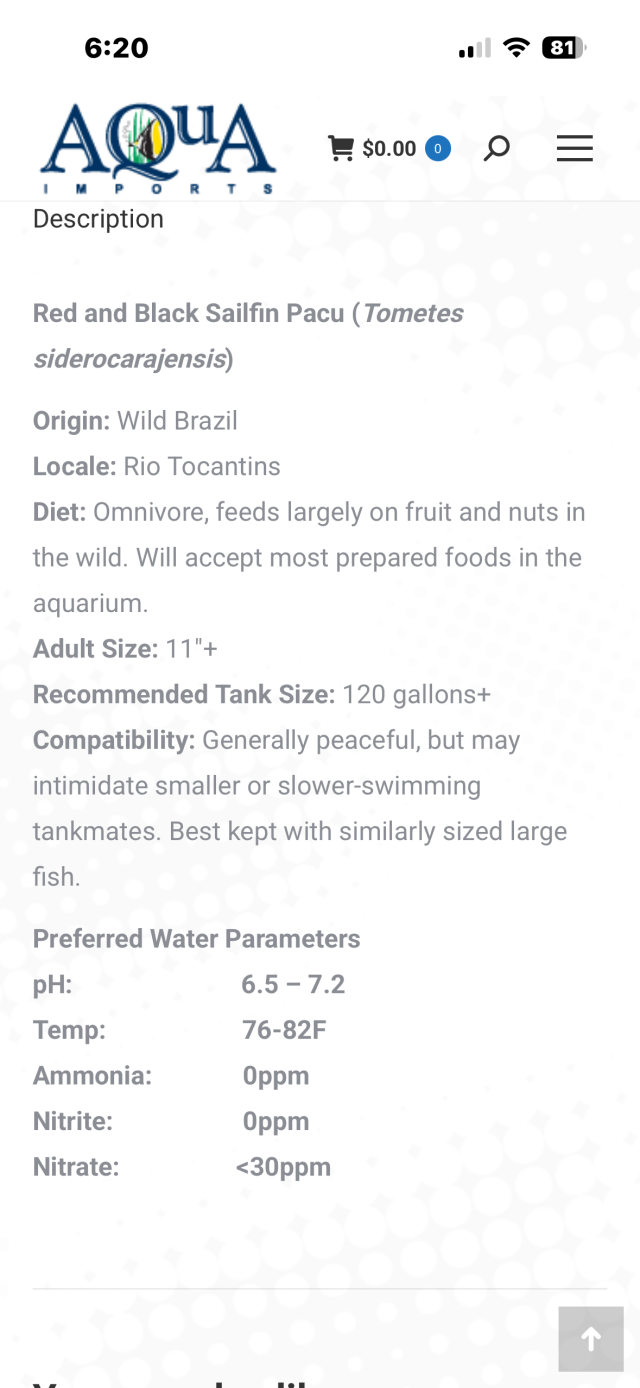640x1388 pixels.
Task: Click the Preferred Water Parameters heading
Action: 196,939
